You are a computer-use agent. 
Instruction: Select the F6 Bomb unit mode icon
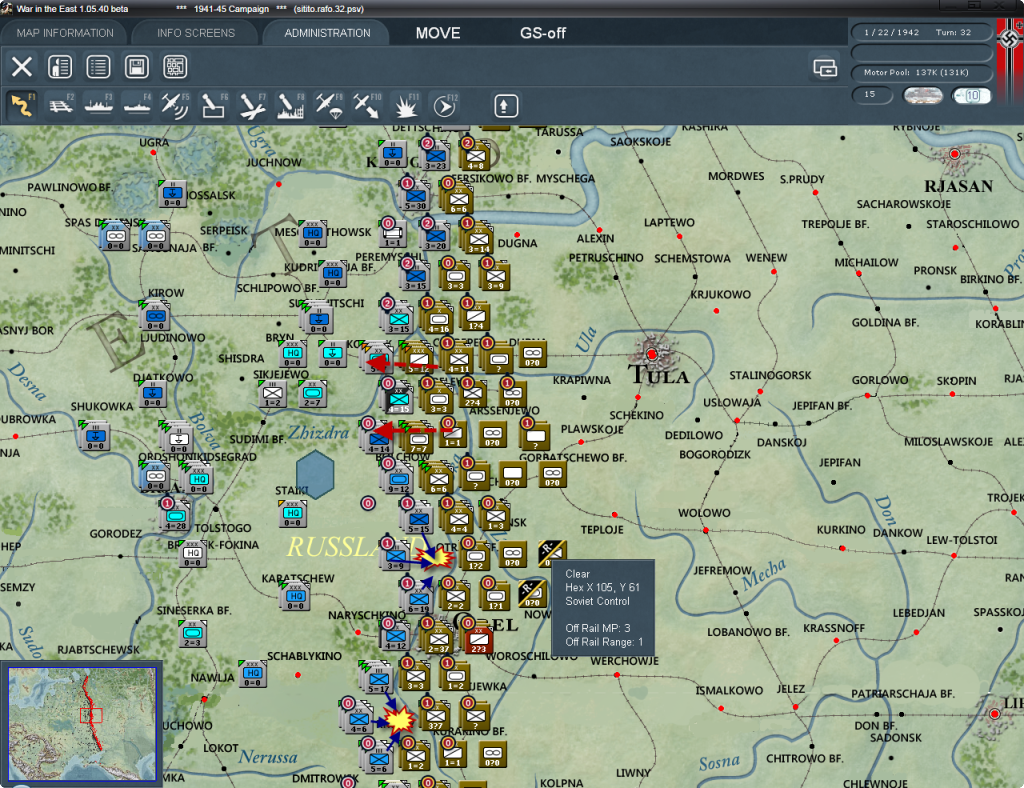(x=214, y=105)
